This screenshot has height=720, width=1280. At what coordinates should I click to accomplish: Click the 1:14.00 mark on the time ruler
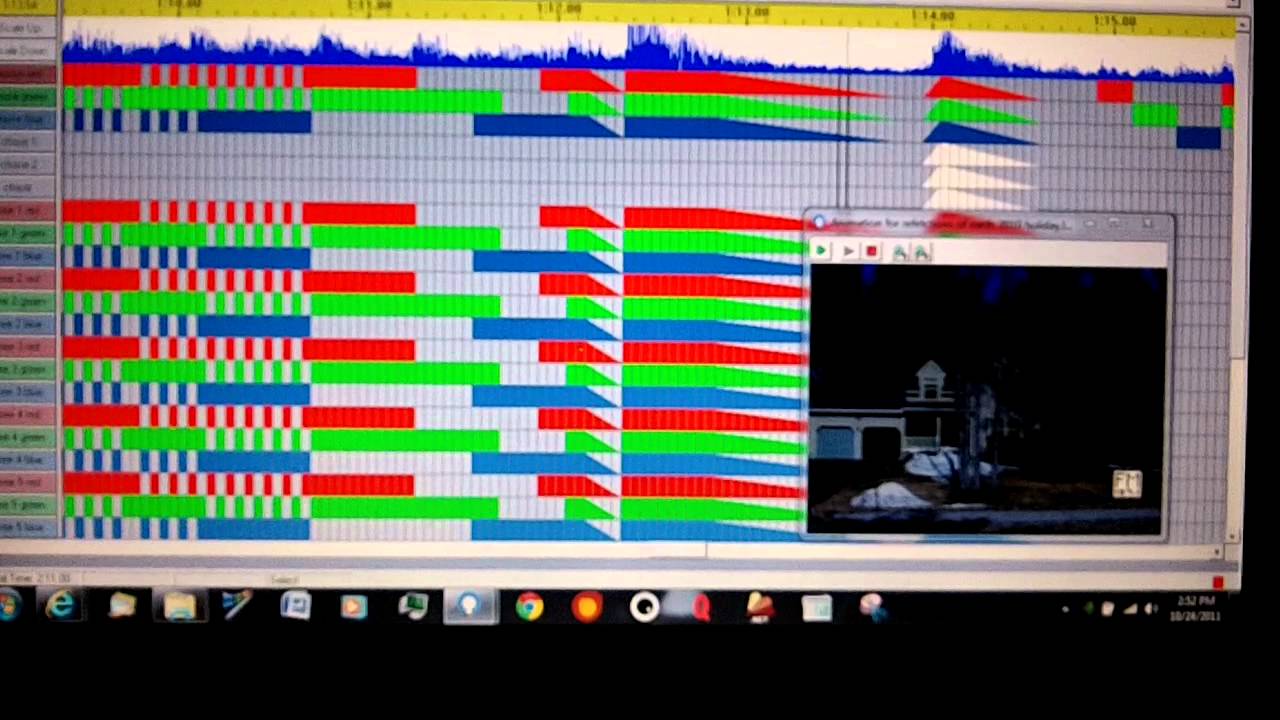click(932, 16)
